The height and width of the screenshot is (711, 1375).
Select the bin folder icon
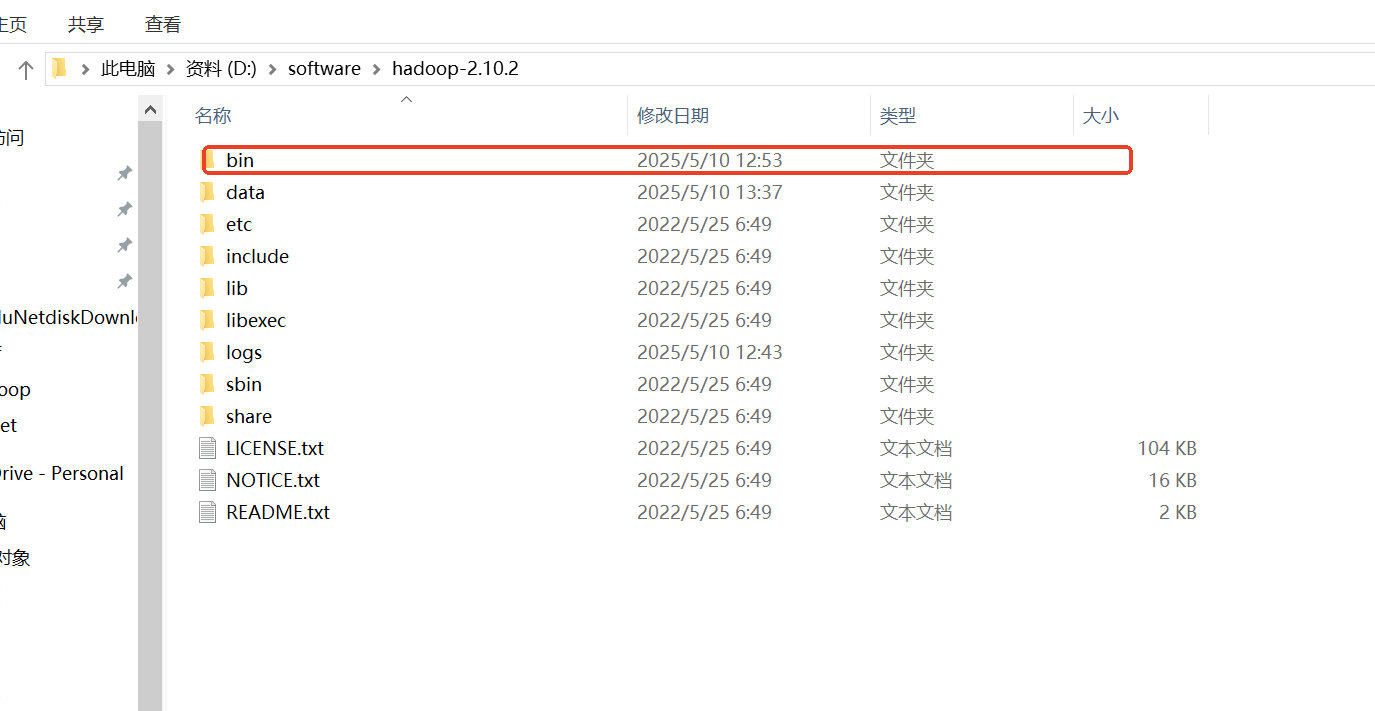(210, 160)
